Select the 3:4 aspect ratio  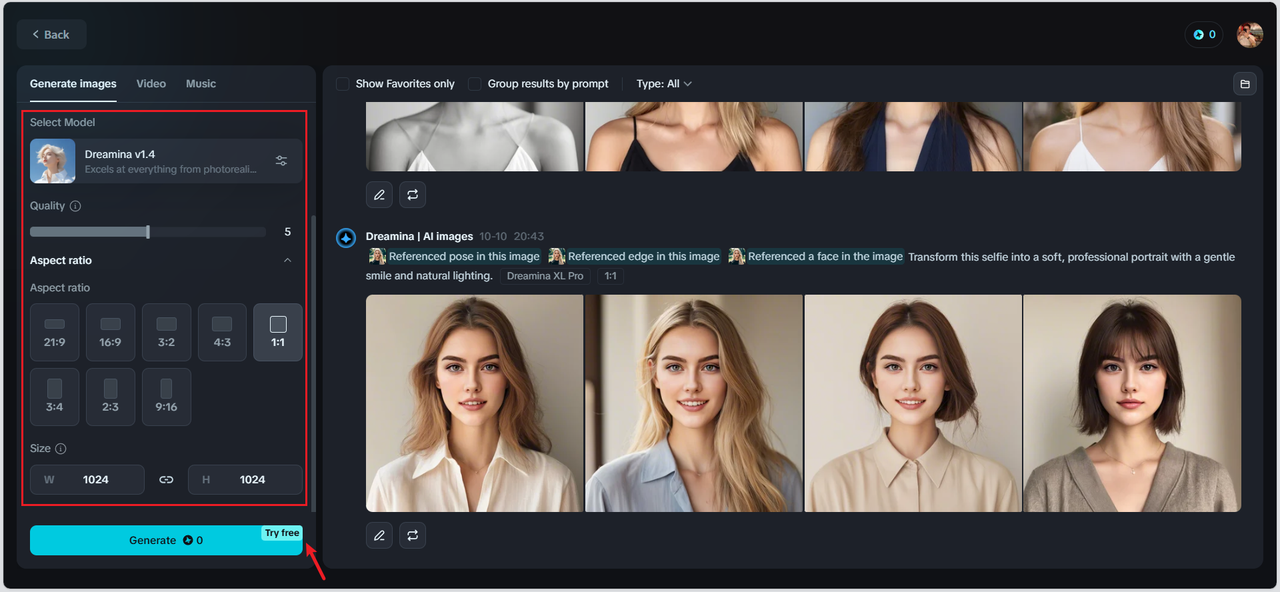click(x=55, y=397)
